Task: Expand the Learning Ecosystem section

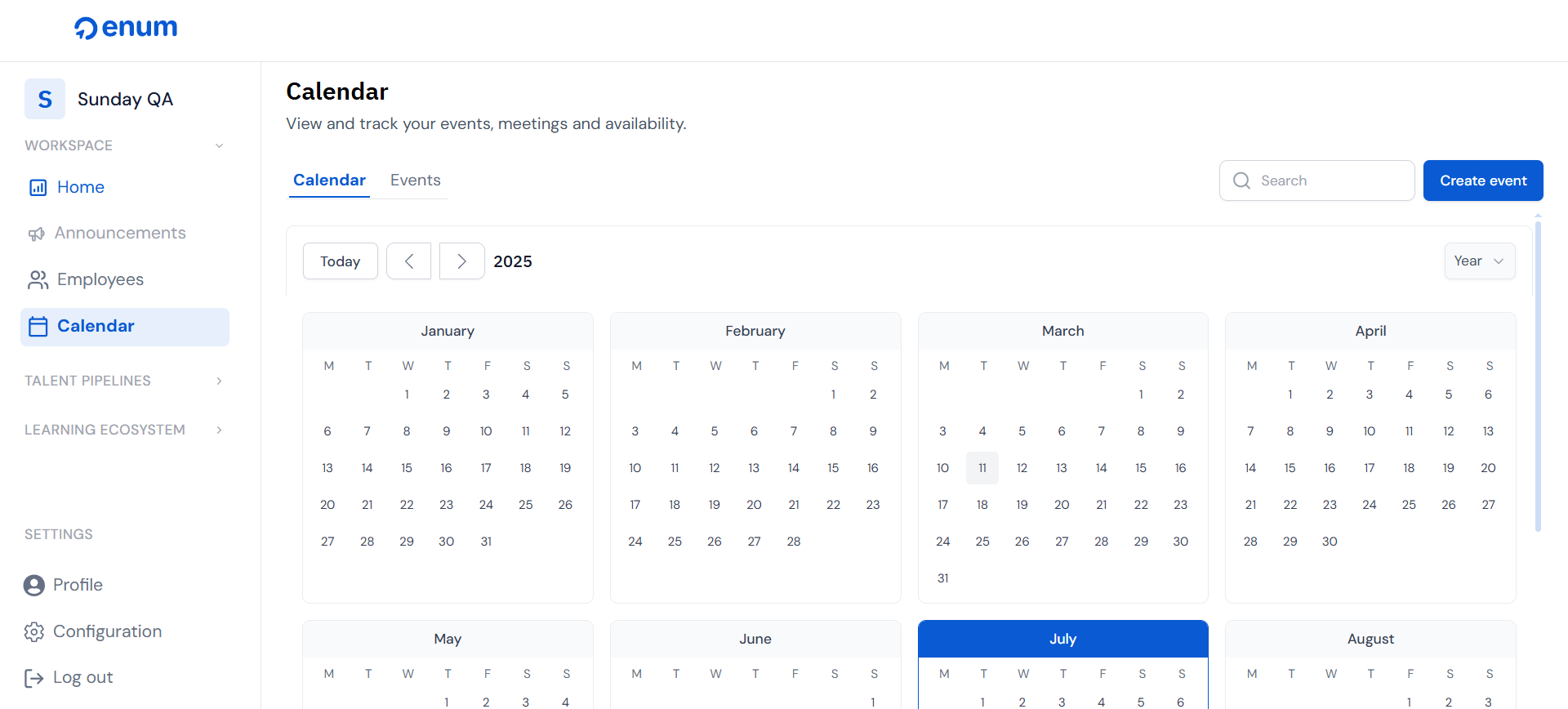Action: pos(219,430)
